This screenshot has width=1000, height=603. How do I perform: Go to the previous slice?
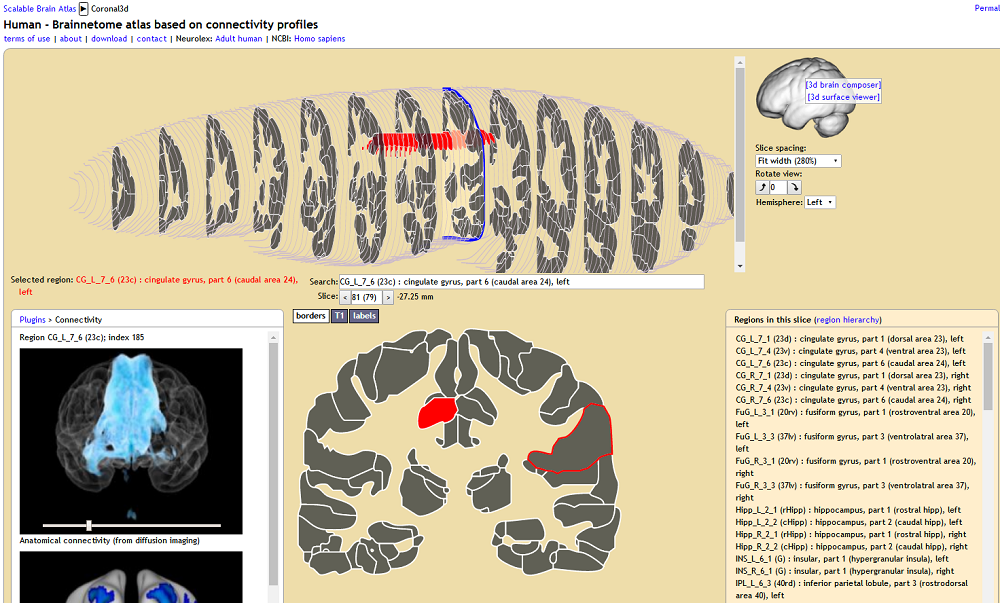345,297
